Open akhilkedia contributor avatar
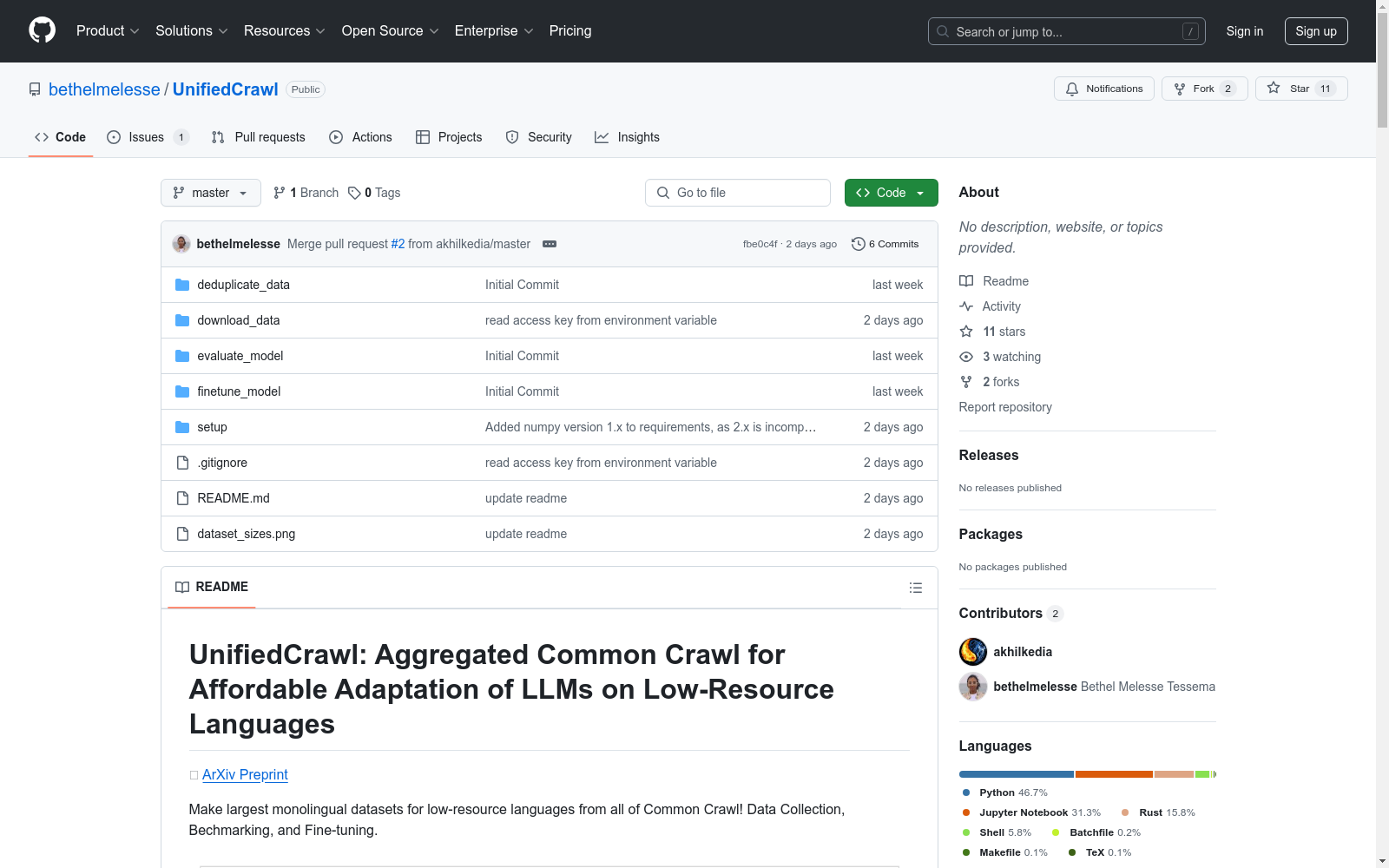 coord(973,652)
